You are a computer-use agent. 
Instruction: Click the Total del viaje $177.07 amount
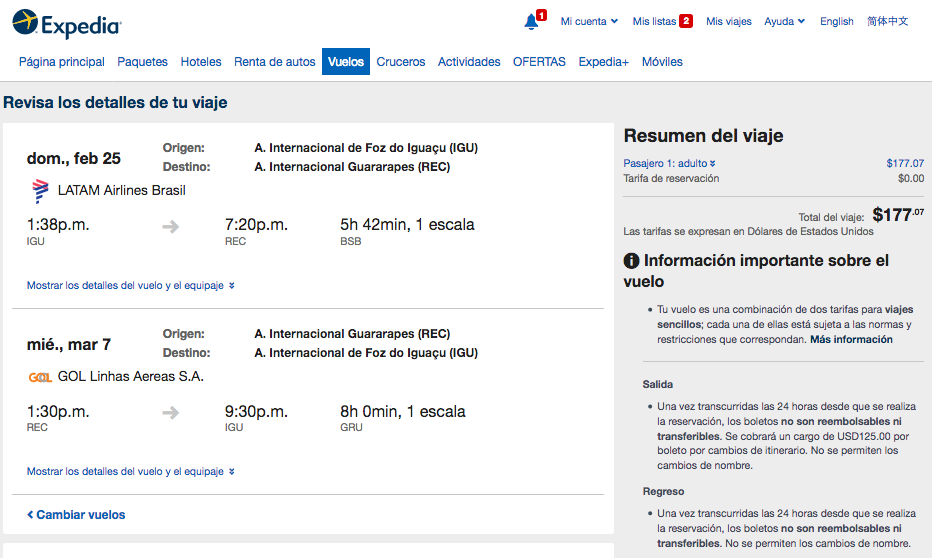pyautogui.click(x=898, y=215)
